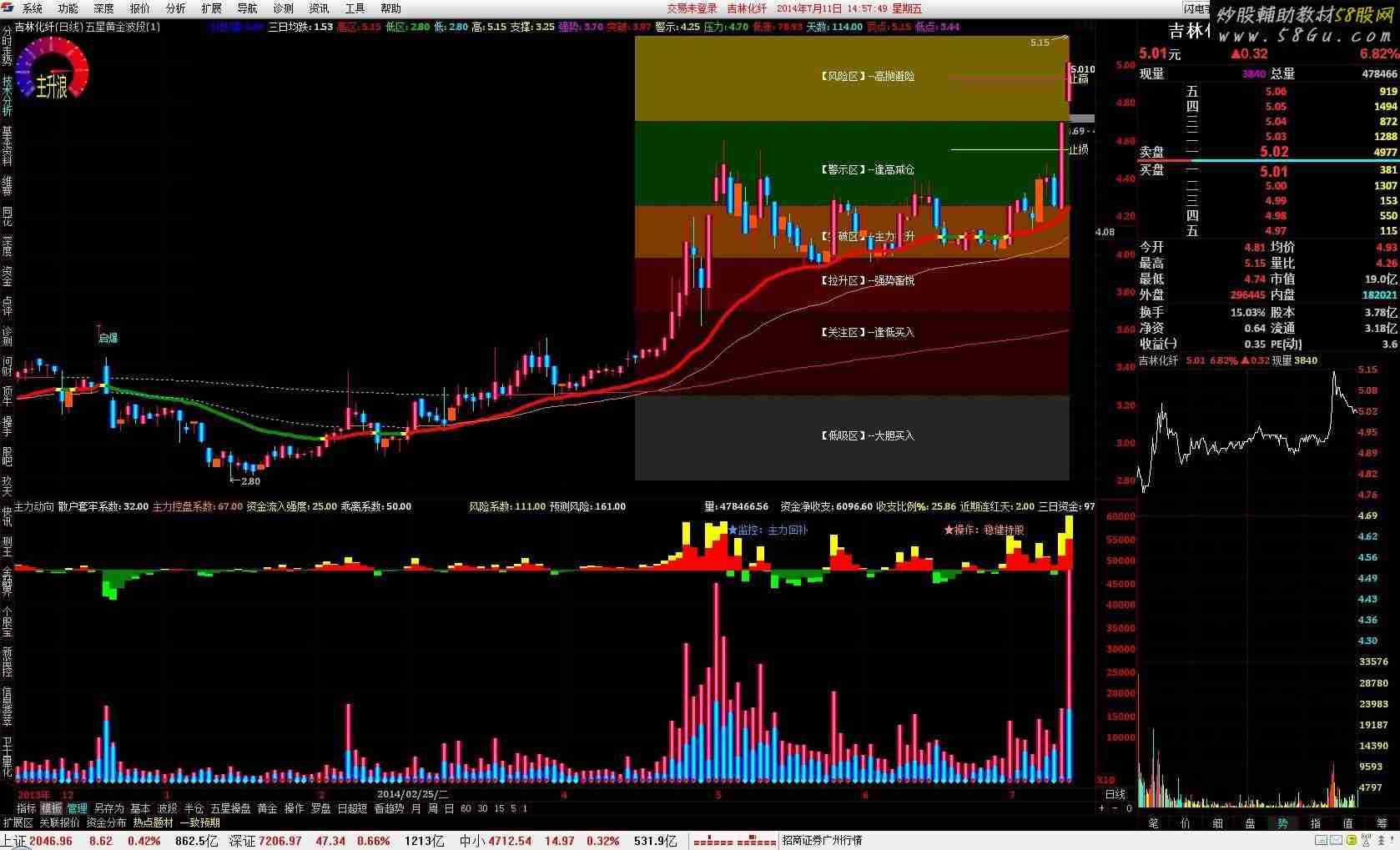Image resolution: width=1400 pixels, height=850 pixels.
Task: Open the 一致预期 tab
Action: (x=200, y=822)
